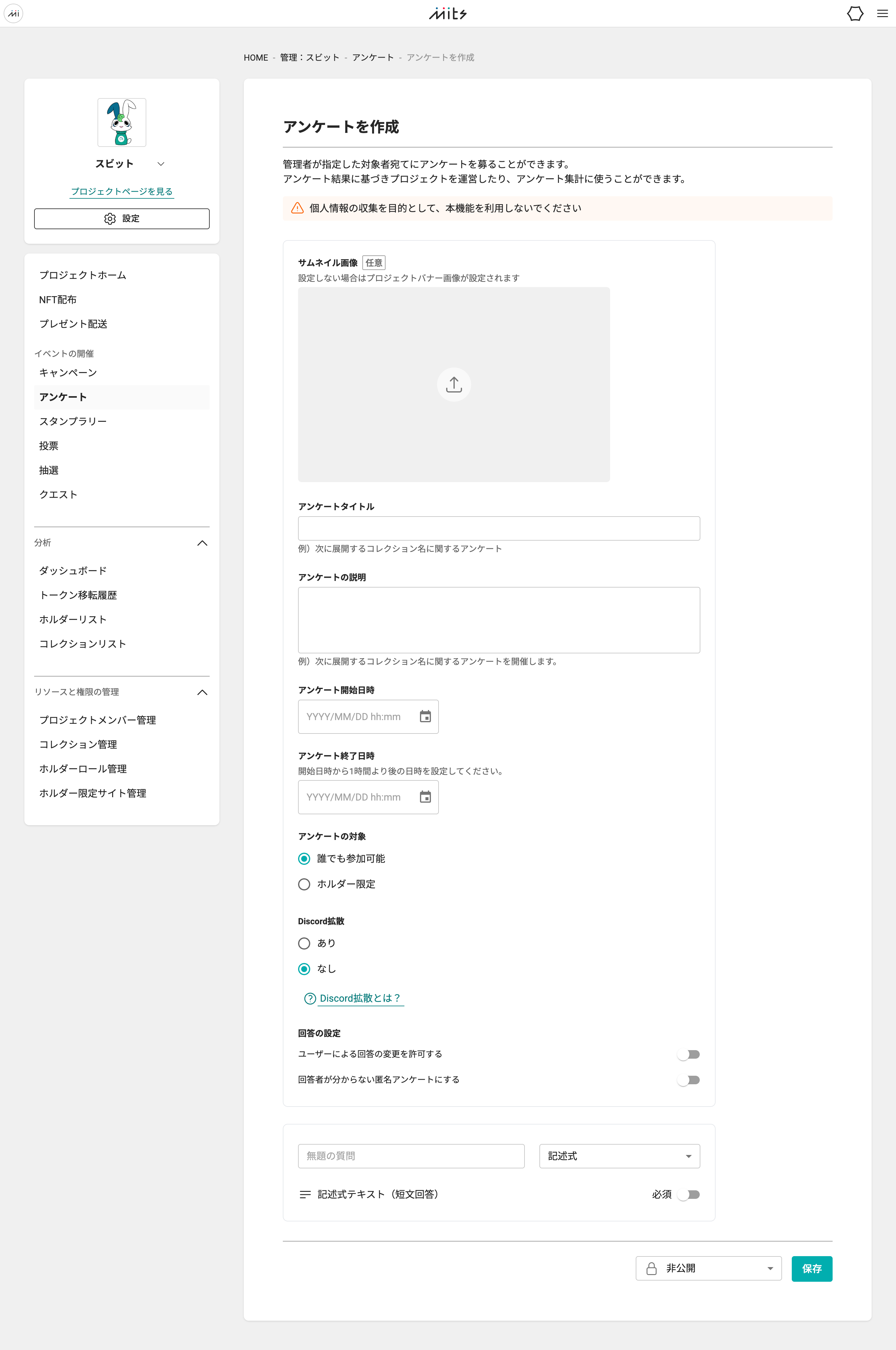Click the question mark icon by Discord拡散とは
Screen dimensions: 896x1350
(310, 998)
